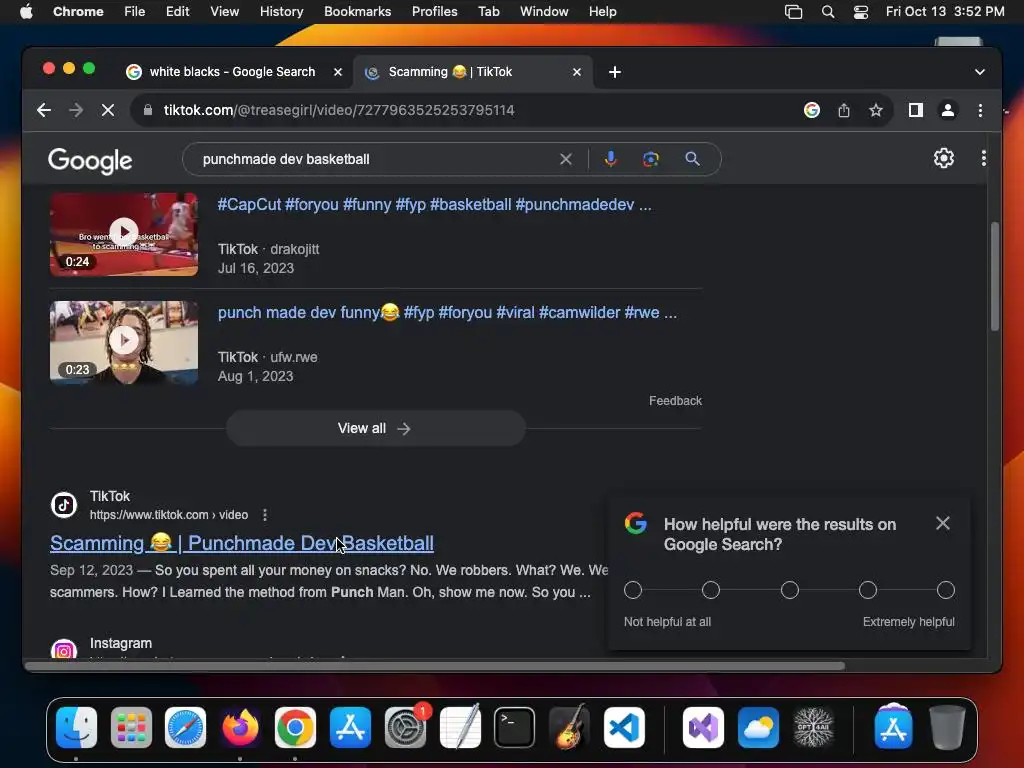Open punch made dev funny video link
The height and width of the screenshot is (768, 1024).
(447, 312)
